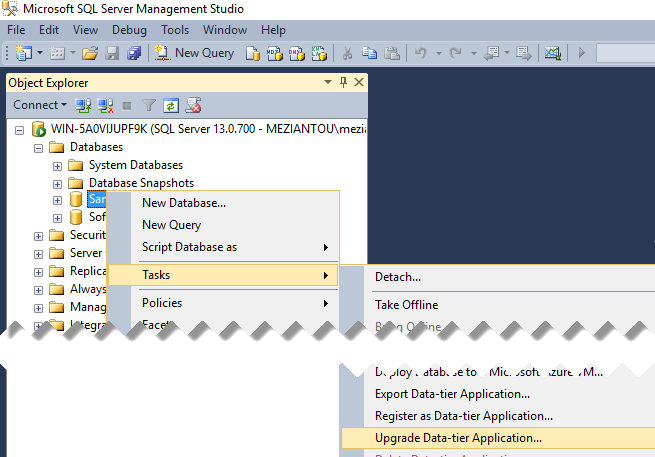Click the Disconnect icon in Object Explorer

click(x=106, y=105)
